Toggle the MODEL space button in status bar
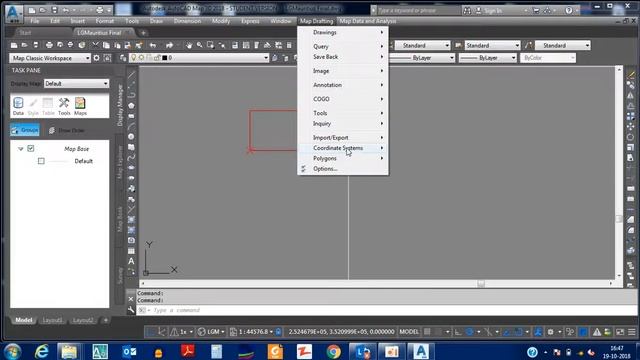This screenshot has width=640, height=360. click(409, 332)
